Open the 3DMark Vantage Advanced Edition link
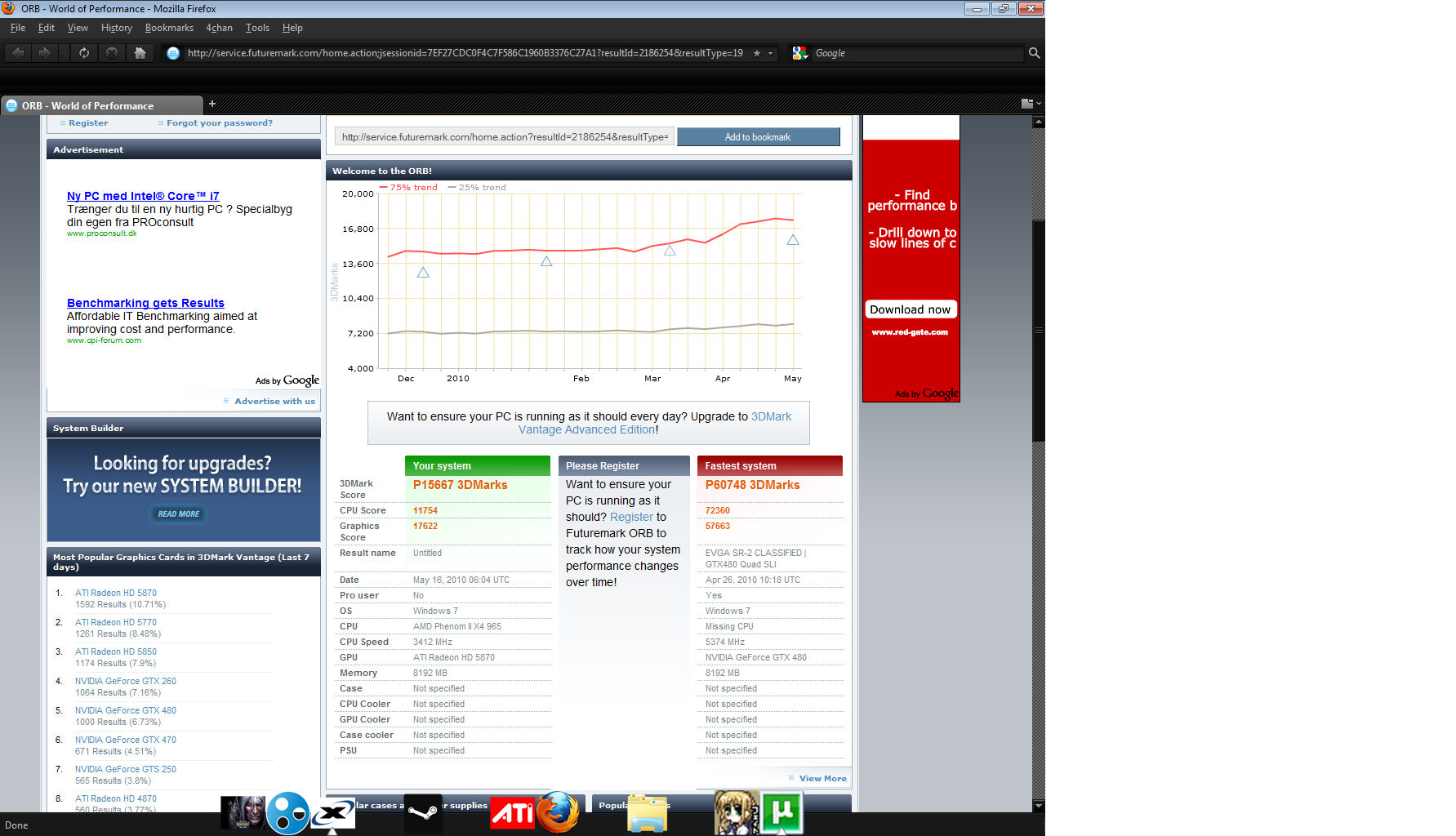This screenshot has width=1456, height=836. click(654, 423)
